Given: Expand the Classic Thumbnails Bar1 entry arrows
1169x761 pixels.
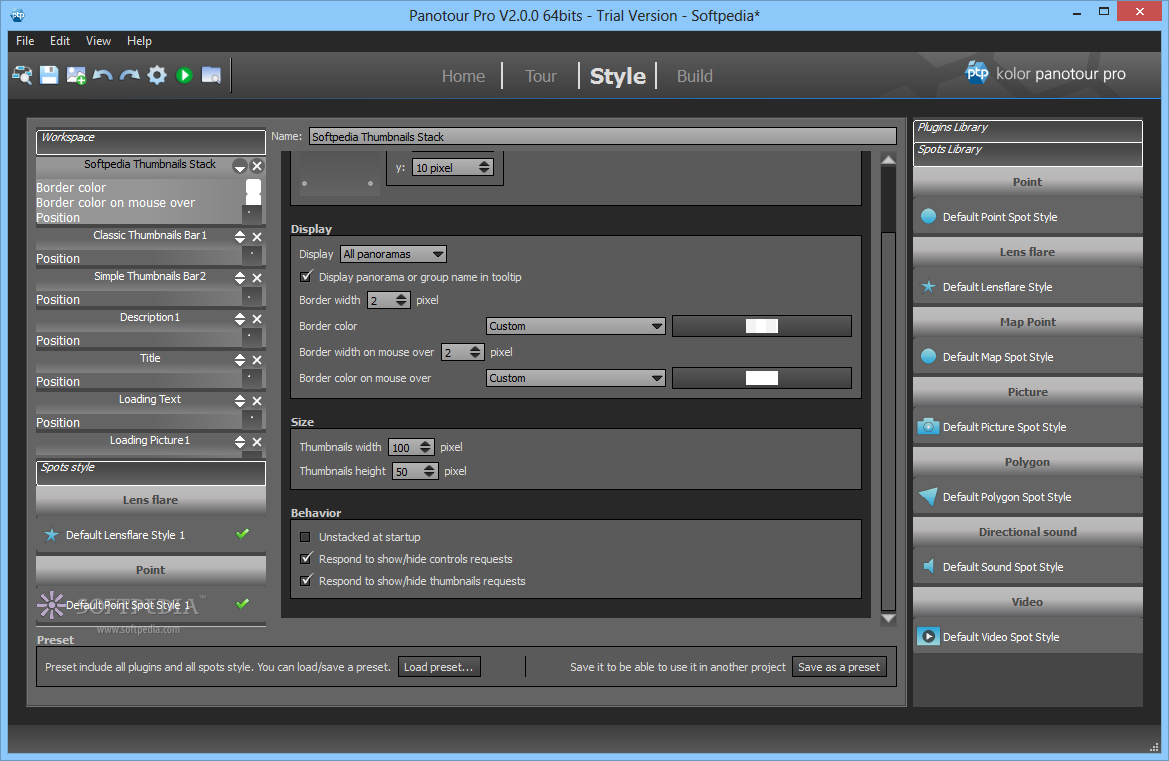Looking at the screenshot, I should click(239, 237).
